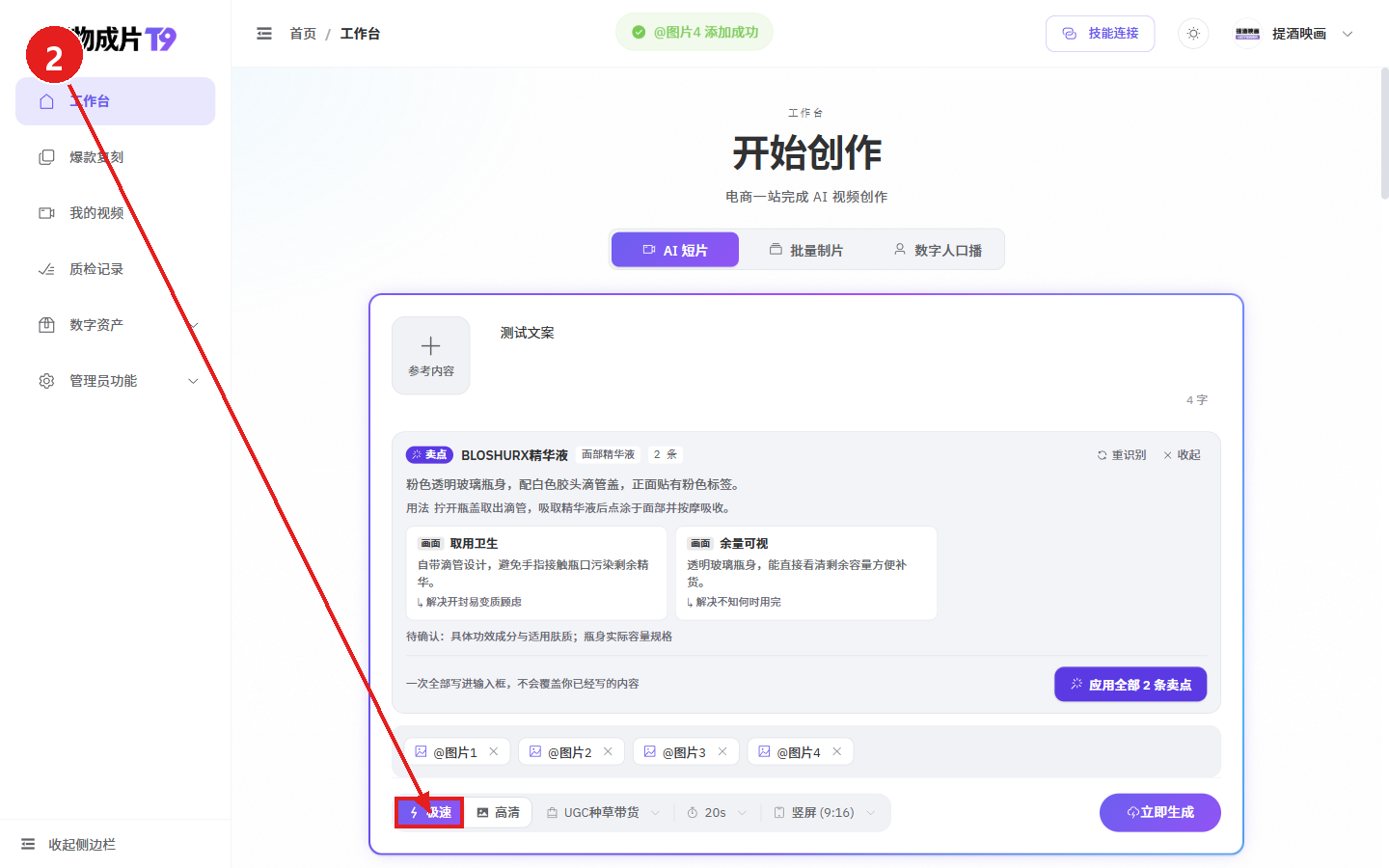Open the UGC种草带货 style dropdown
Screen dimensions: 1389x868
pyautogui.click(x=604, y=813)
